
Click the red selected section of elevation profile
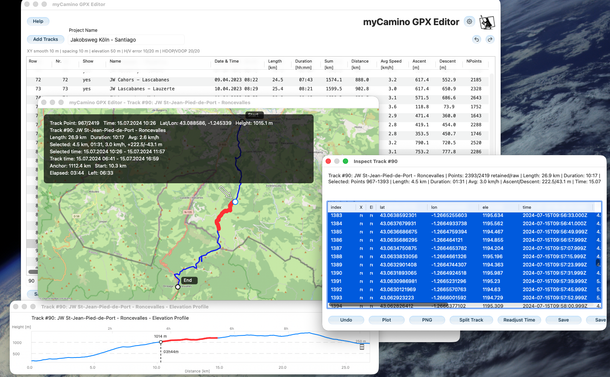189,340
